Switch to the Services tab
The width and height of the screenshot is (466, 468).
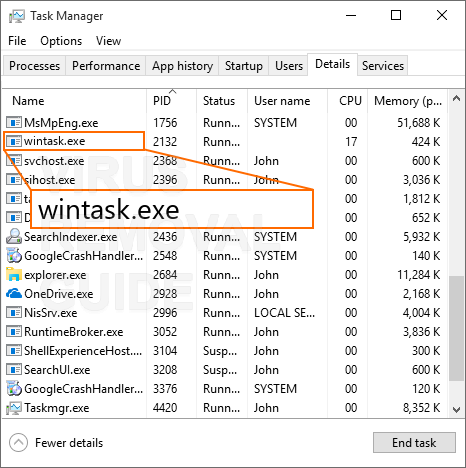pos(383,66)
